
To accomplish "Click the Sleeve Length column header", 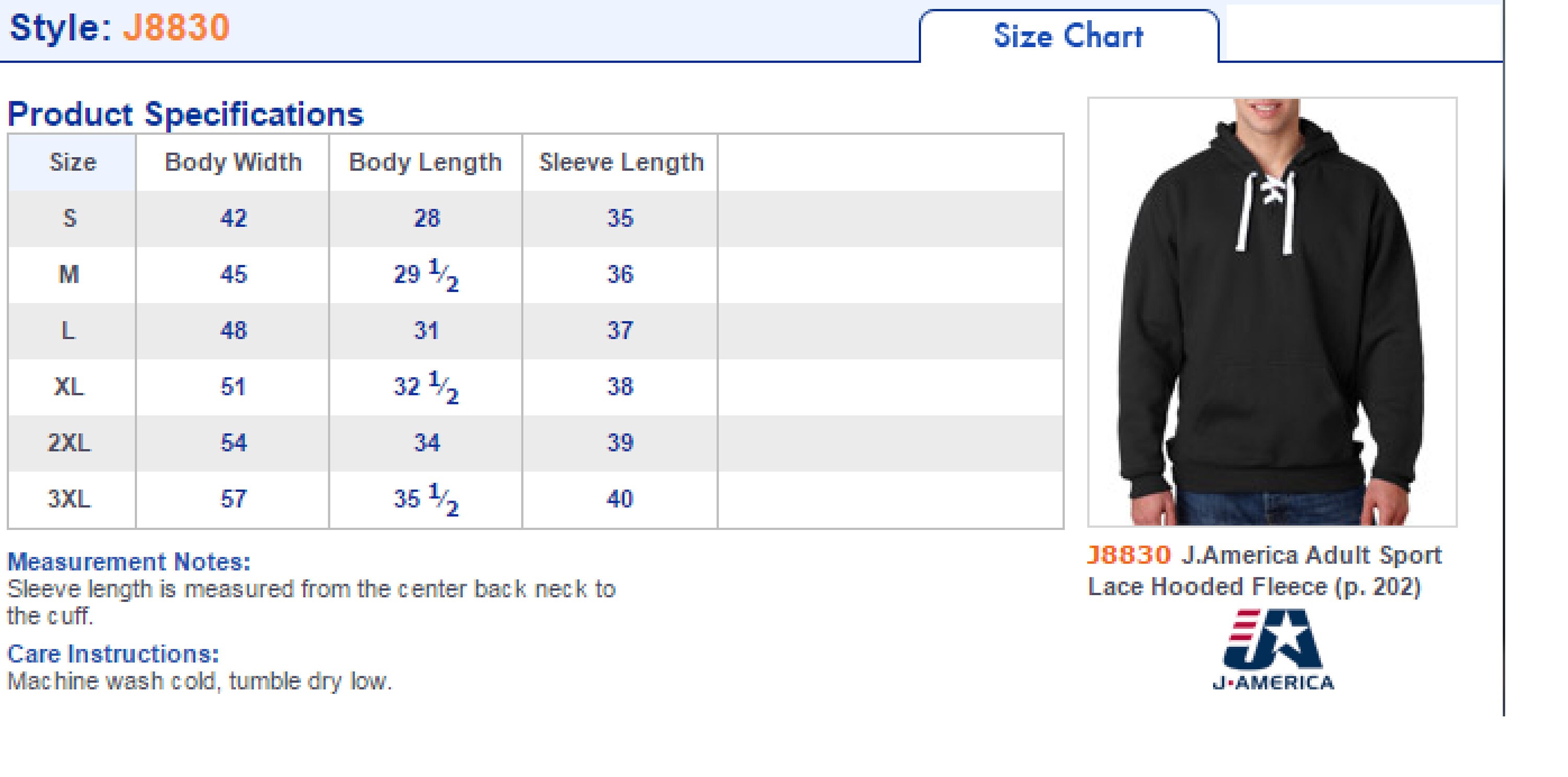I will 621,163.
